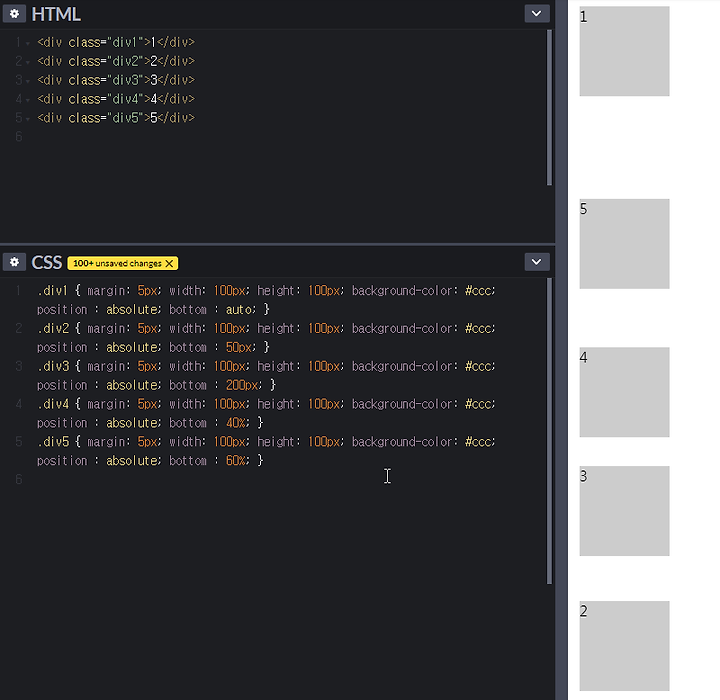Click the div1 HTML code line

pos(116,42)
